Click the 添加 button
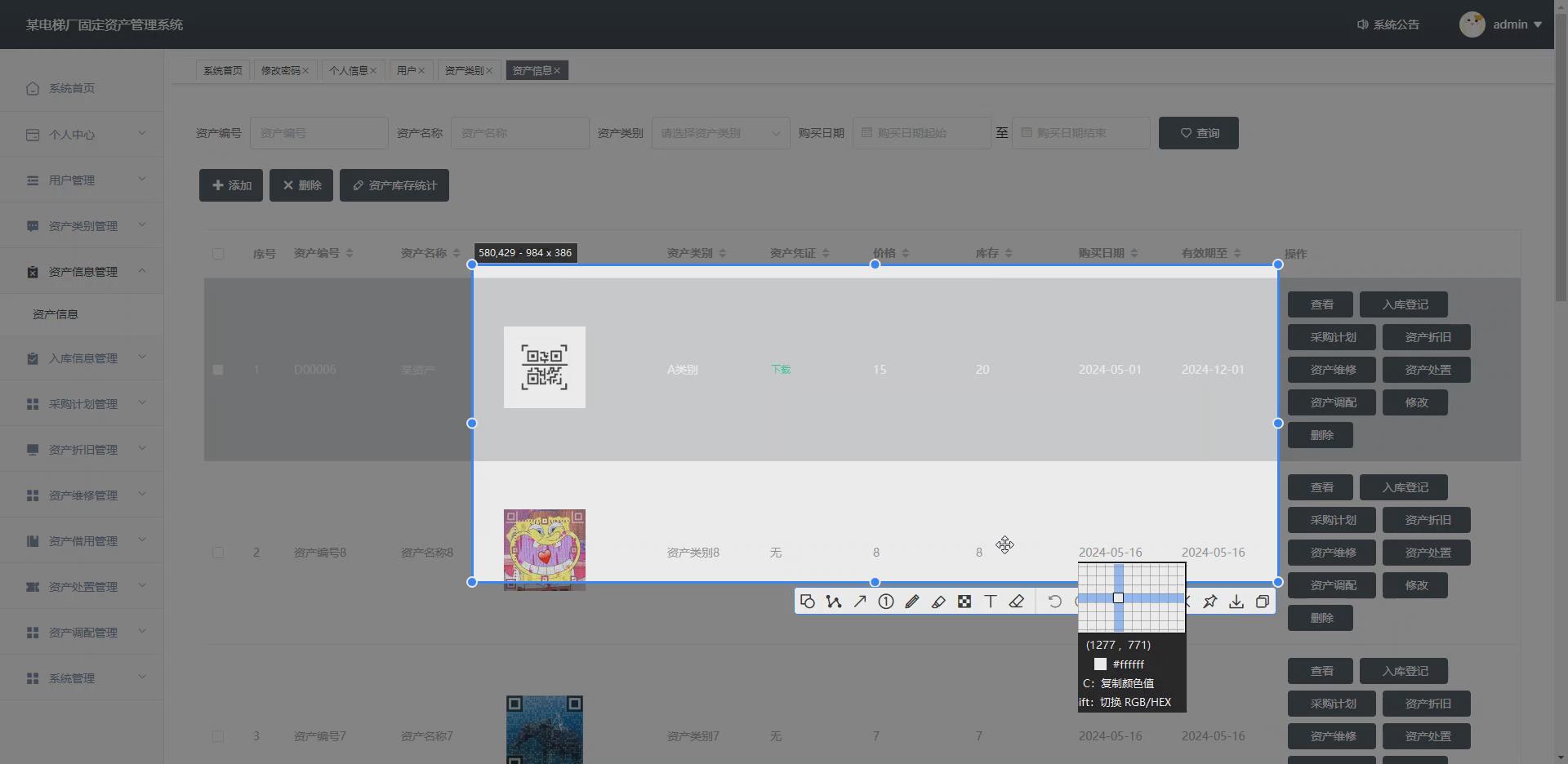The image size is (1568, 764). pos(231,185)
